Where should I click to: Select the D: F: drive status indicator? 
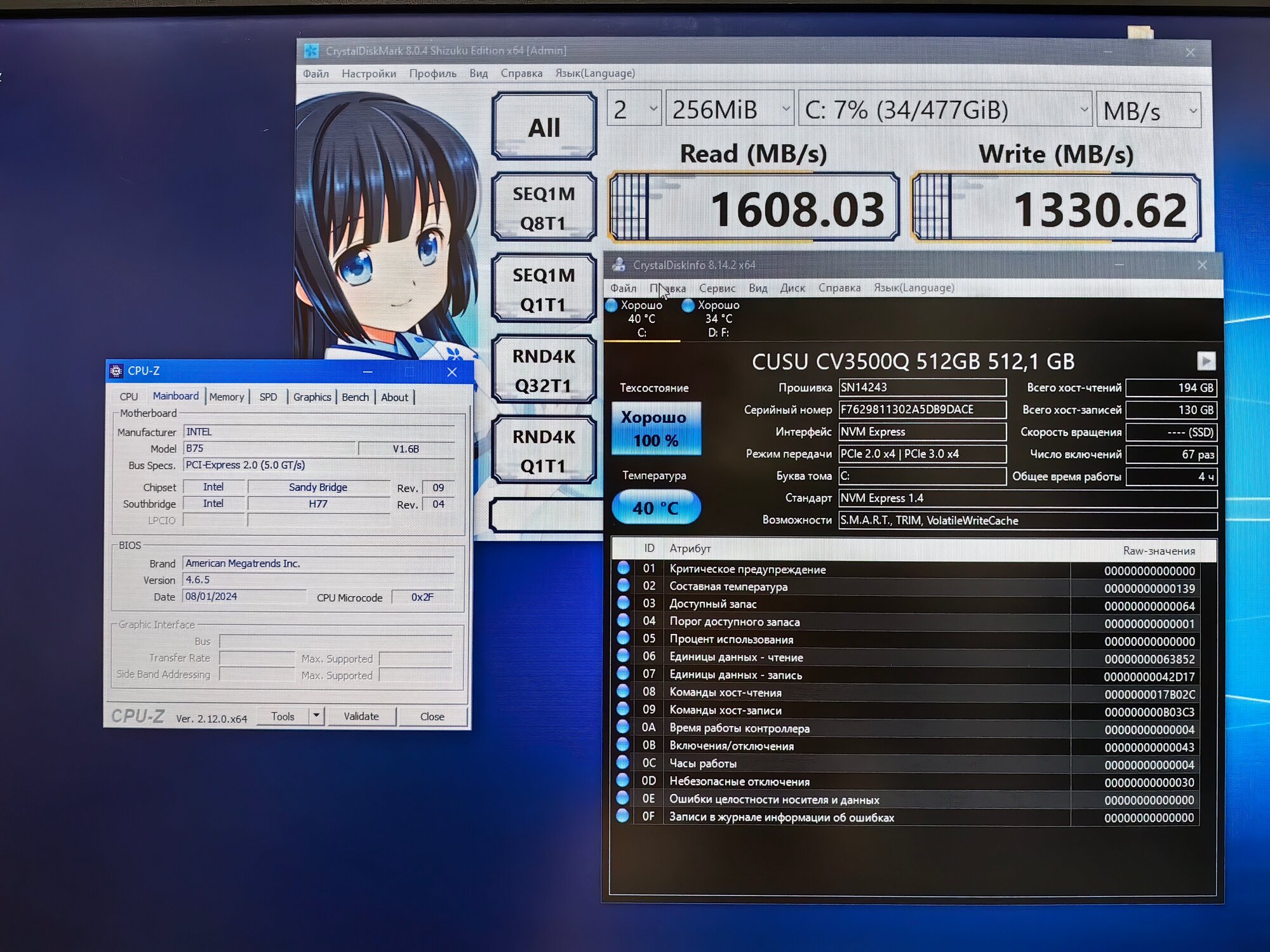pos(718,319)
